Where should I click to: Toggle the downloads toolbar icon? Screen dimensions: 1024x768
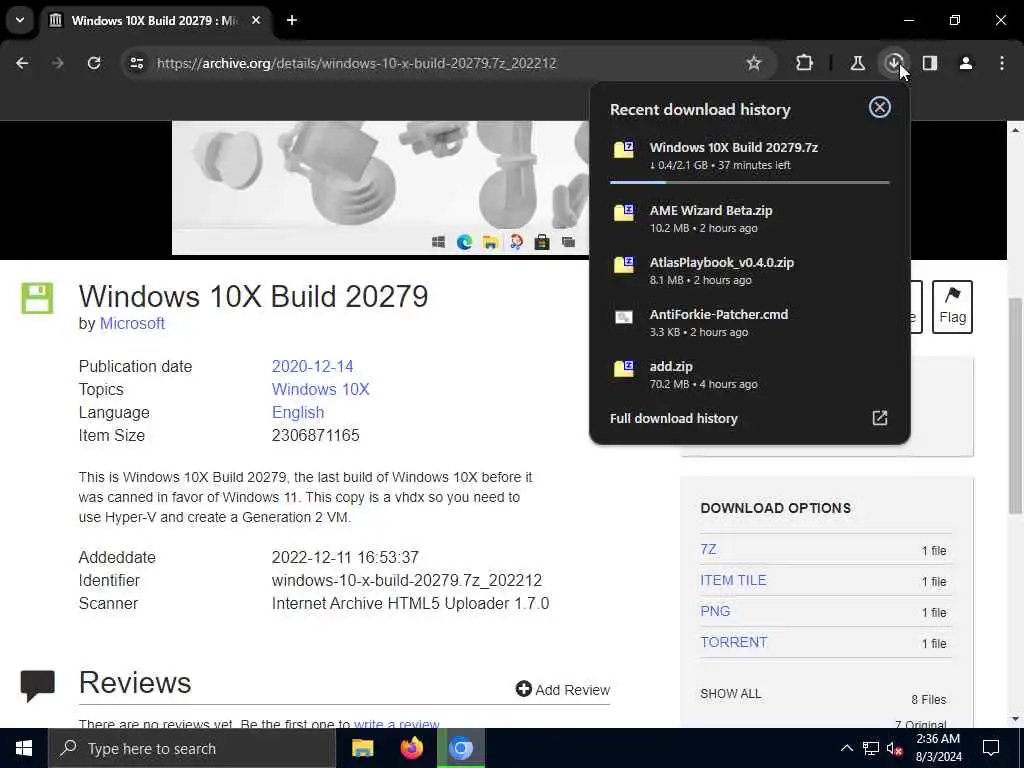pyautogui.click(x=893, y=63)
